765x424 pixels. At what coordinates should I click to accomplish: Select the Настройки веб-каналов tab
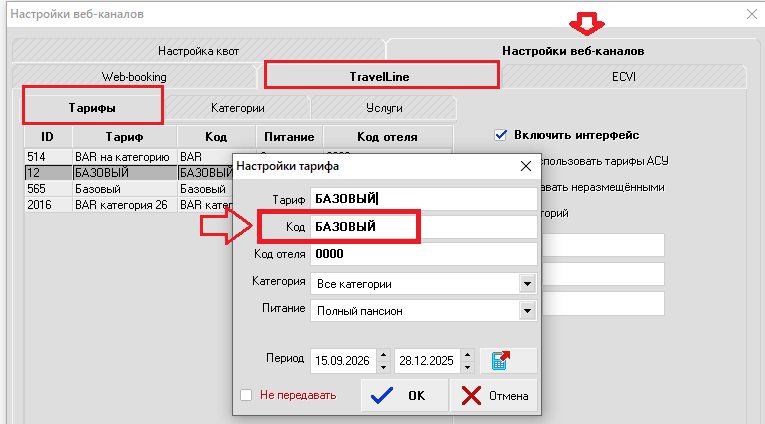click(x=573, y=51)
